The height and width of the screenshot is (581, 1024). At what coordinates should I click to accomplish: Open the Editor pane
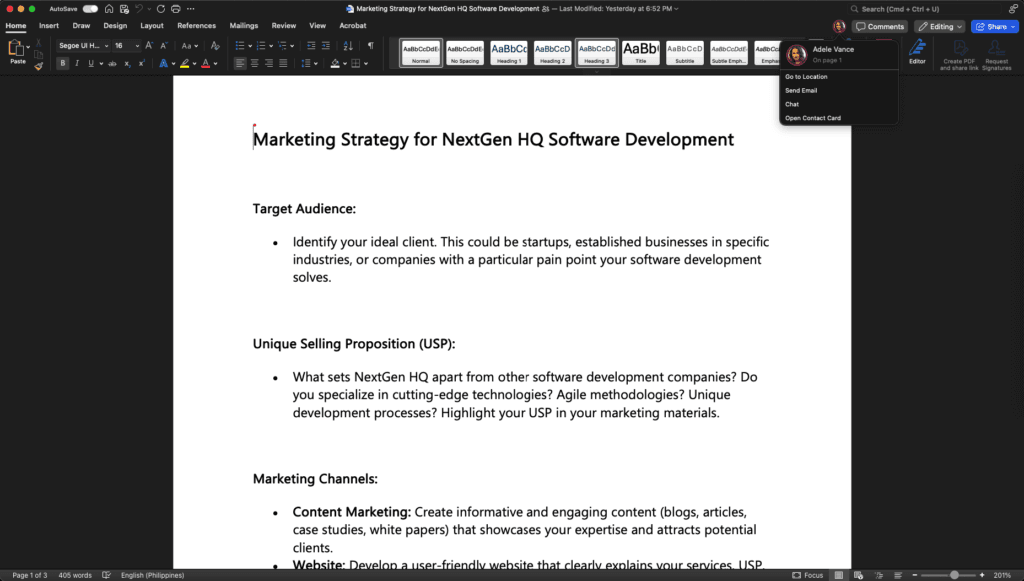coord(917,52)
